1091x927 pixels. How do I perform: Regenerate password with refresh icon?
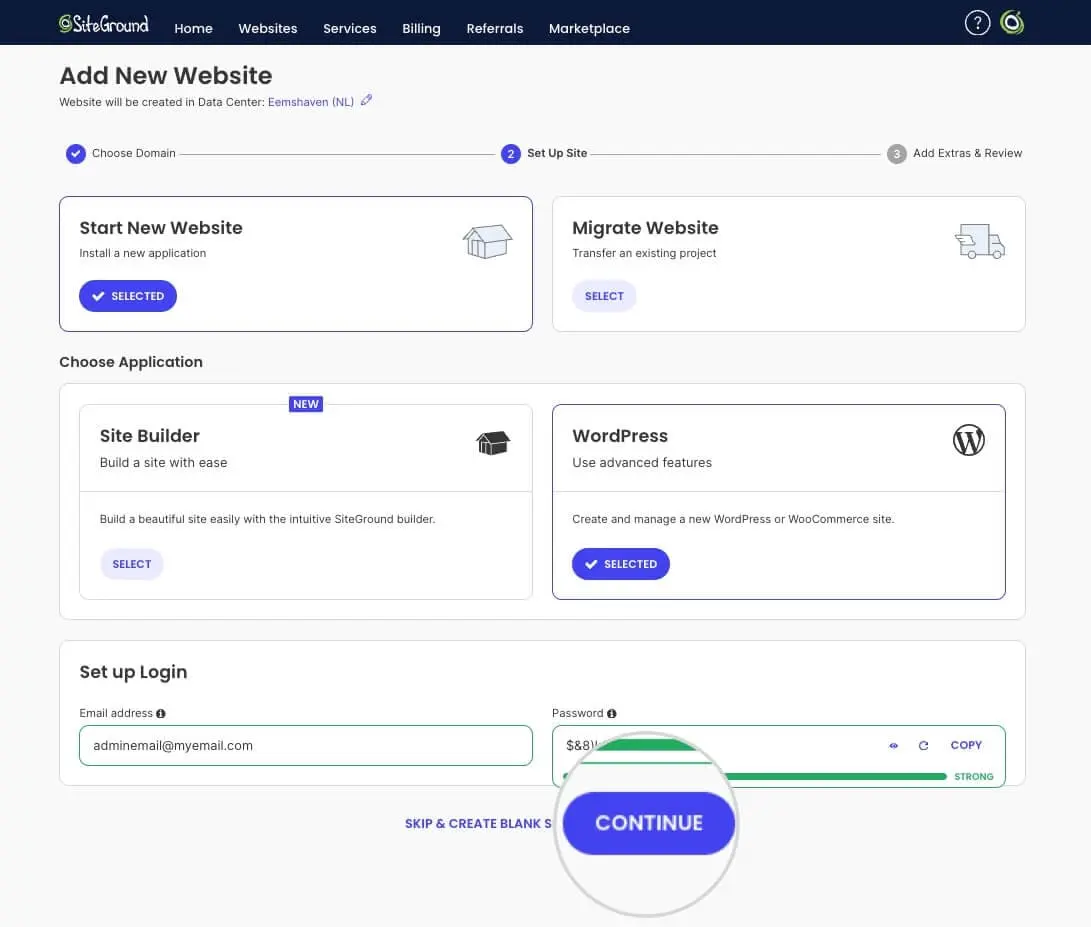[923, 746]
